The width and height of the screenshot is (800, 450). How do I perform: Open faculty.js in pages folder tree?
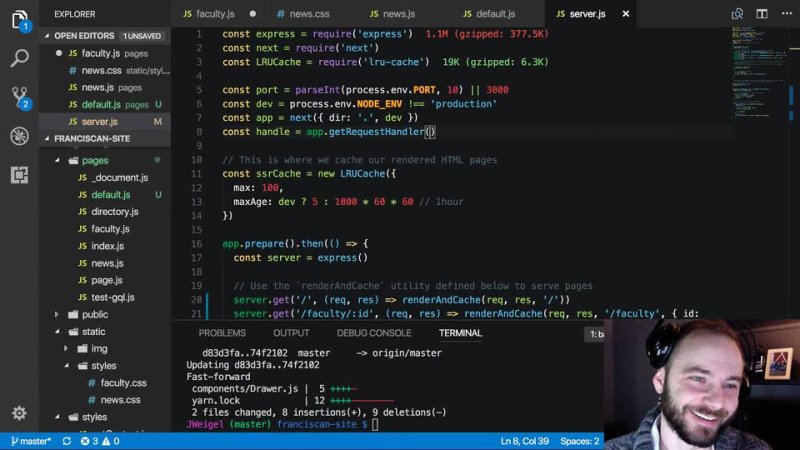[105, 229]
